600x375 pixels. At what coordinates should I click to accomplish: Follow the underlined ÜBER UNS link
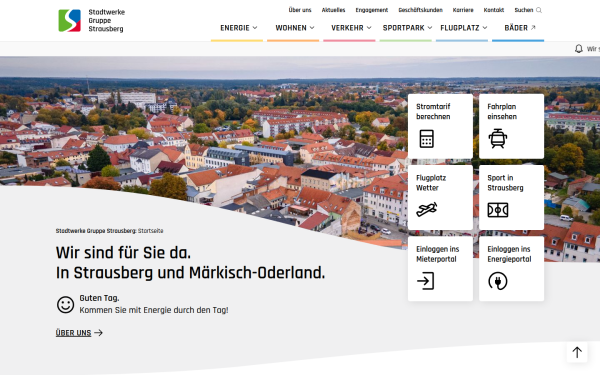73,333
